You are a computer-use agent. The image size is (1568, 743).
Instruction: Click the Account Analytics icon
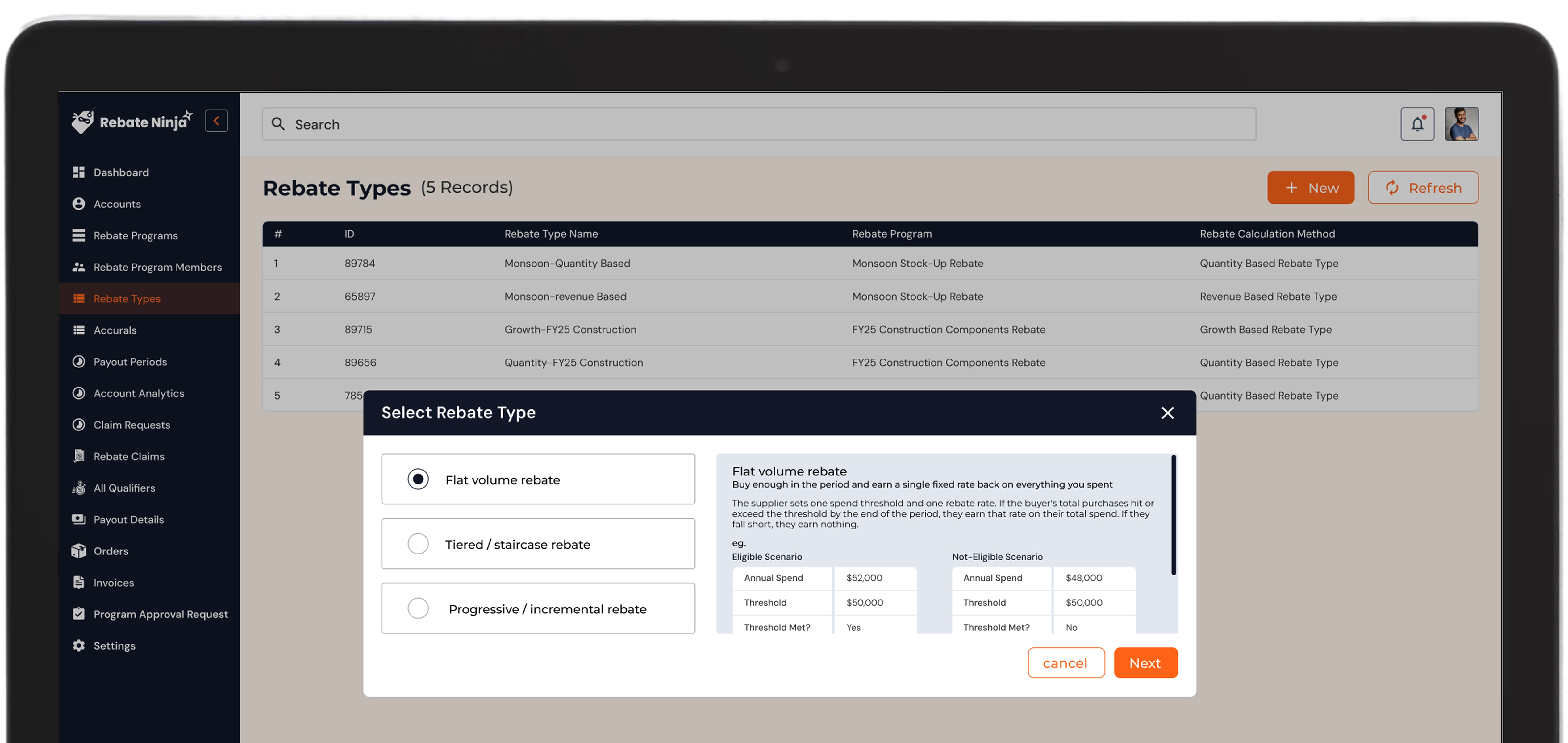coord(78,393)
